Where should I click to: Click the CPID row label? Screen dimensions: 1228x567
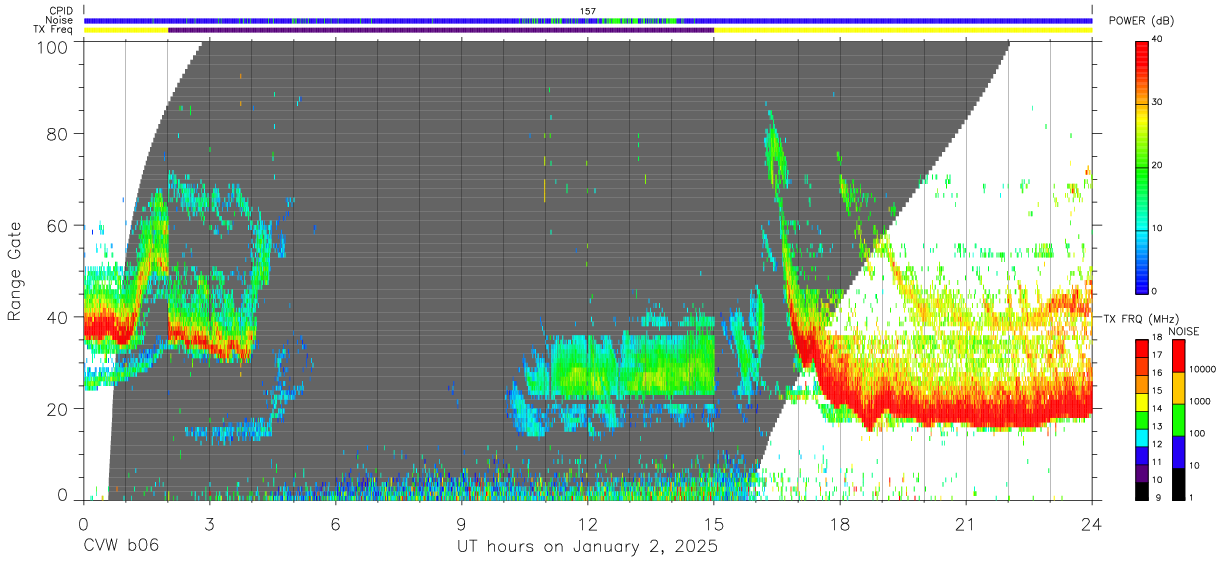pyautogui.click(x=60, y=11)
